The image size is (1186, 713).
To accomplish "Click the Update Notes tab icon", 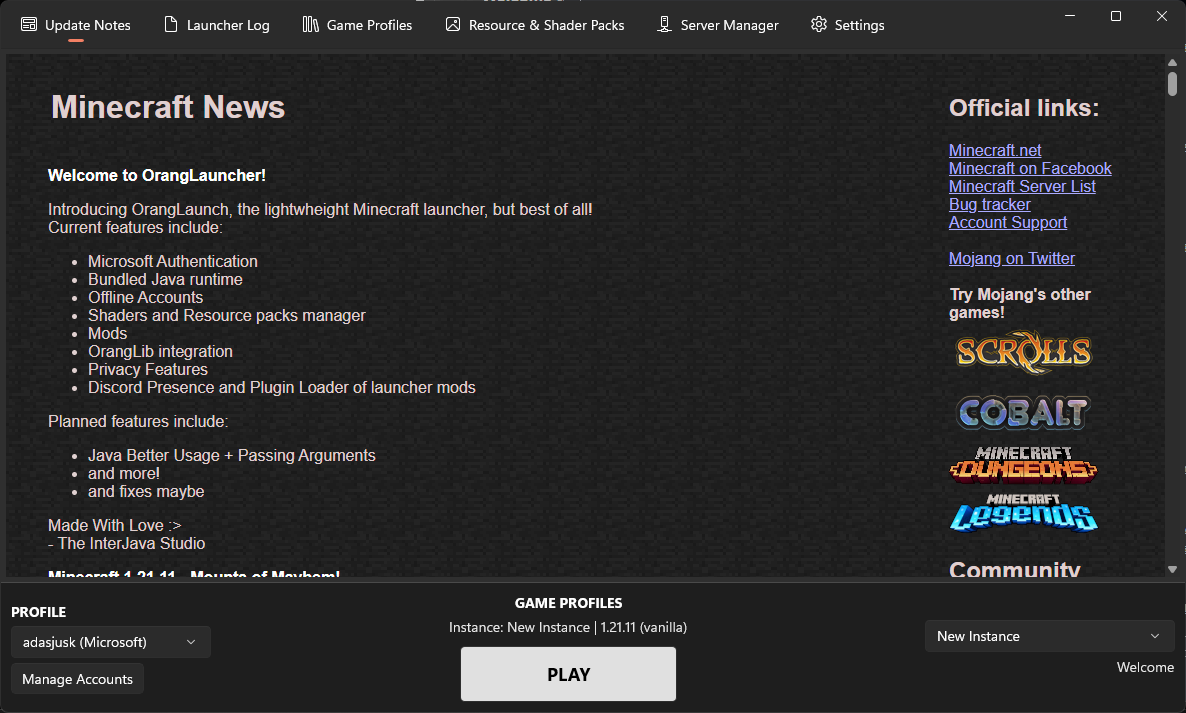I will click(x=29, y=25).
